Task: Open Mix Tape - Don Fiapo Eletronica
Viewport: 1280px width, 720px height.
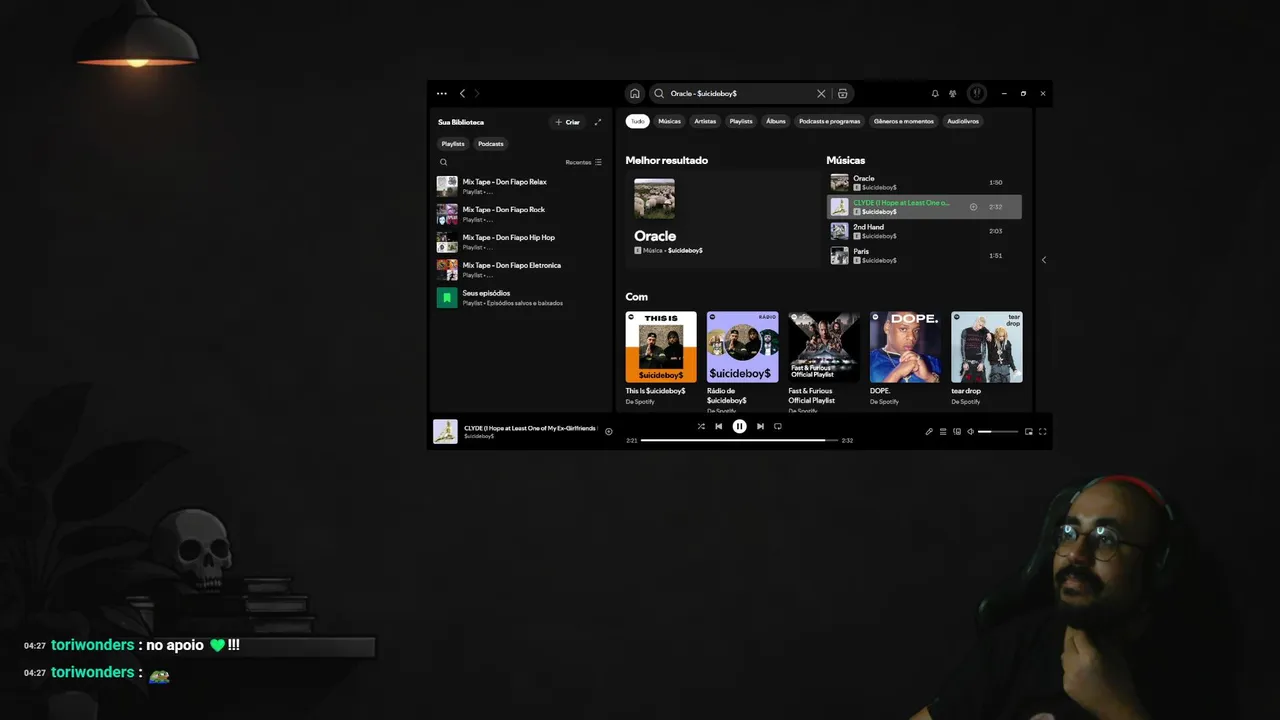Action: tap(519, 270)
